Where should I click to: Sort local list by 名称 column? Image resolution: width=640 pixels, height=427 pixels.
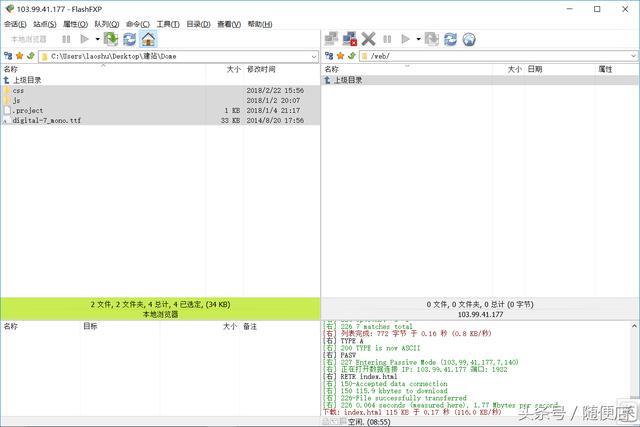(103, 69)
